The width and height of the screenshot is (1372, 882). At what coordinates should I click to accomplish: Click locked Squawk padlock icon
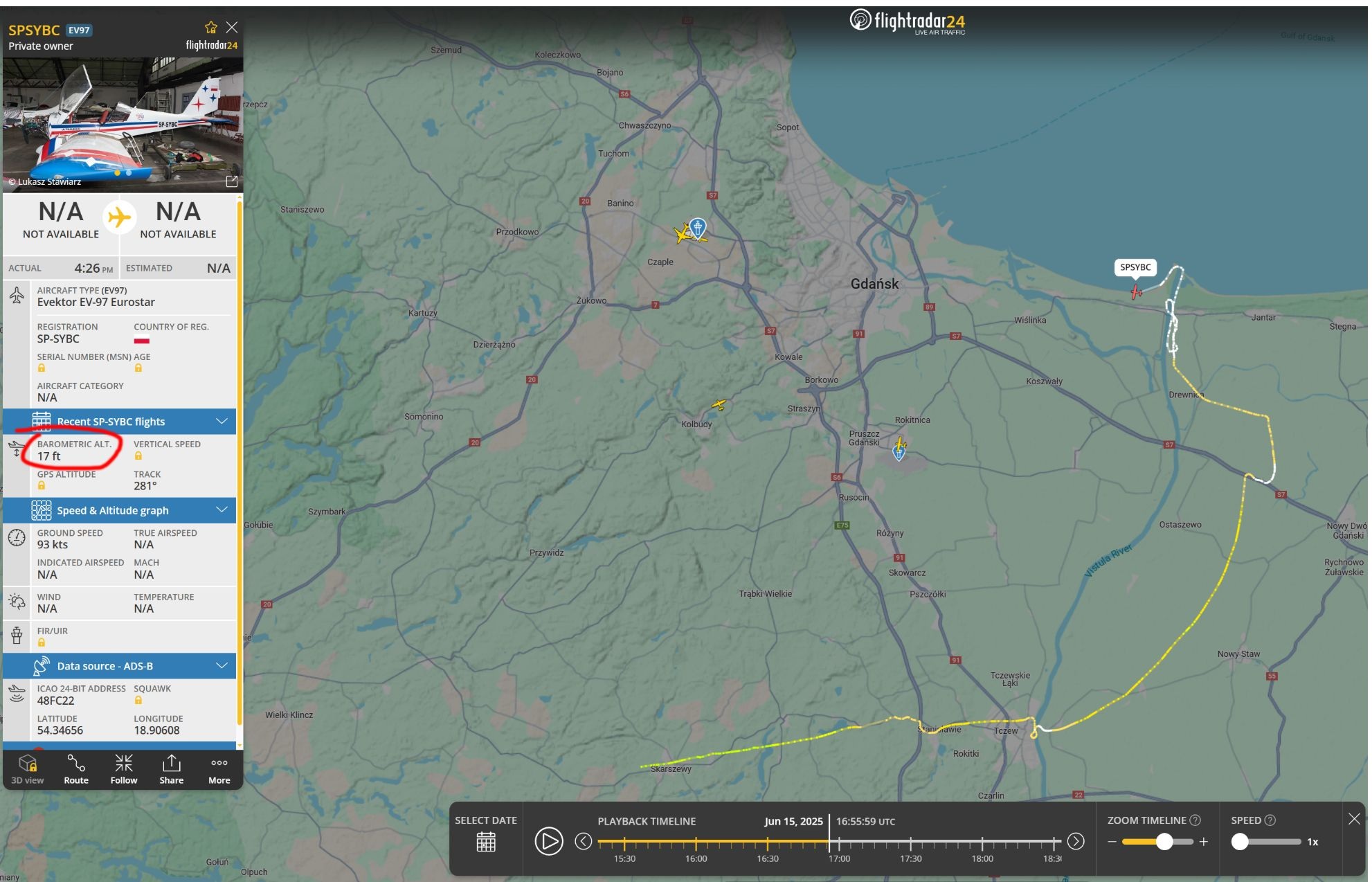[x=138, y=701]
